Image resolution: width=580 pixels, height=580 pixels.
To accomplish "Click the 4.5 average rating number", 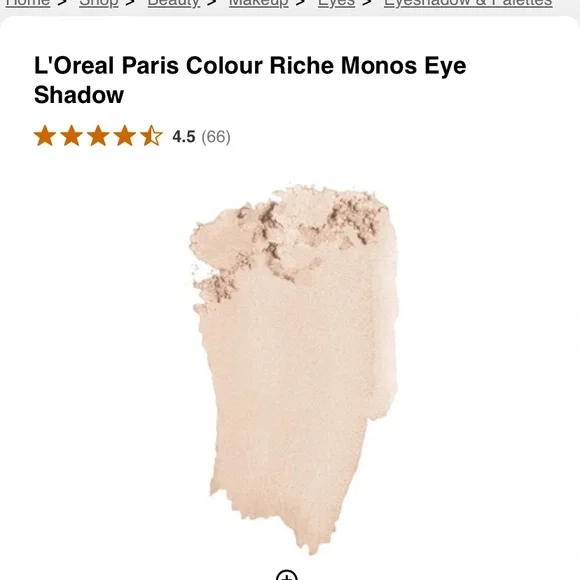I will pyautogui.click(x=183, y=137).
